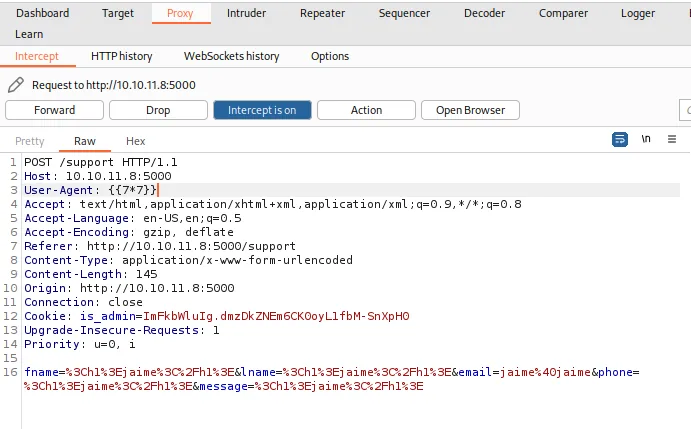
Task: Select the Comparer tab
Action: (563, 13)
